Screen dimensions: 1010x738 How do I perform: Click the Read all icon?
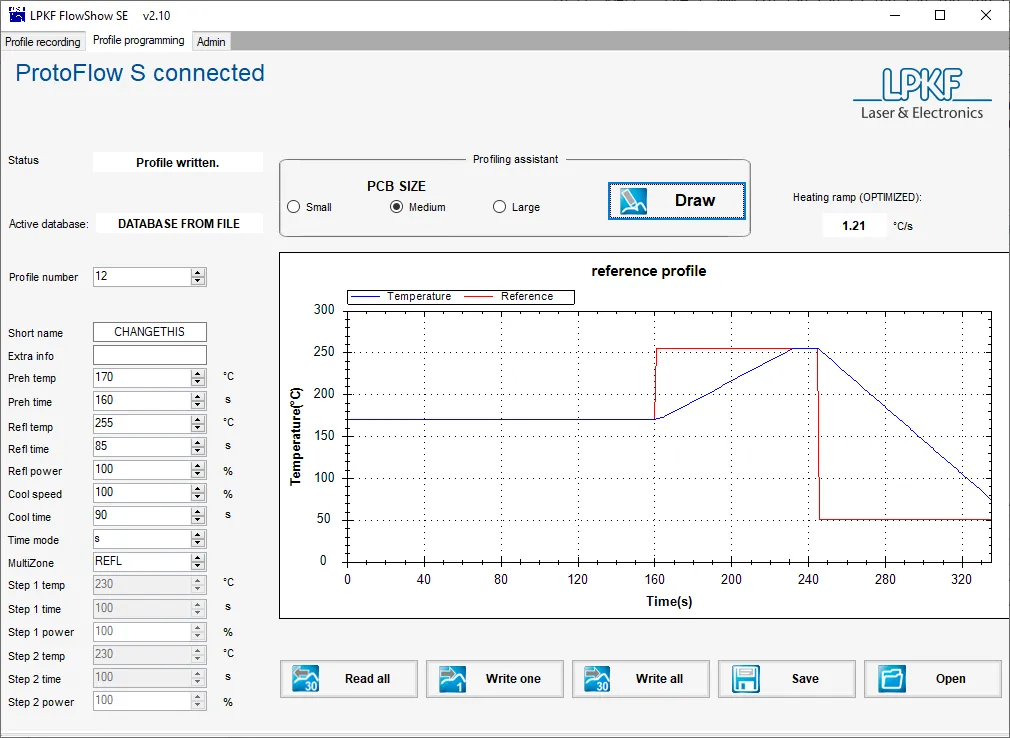click(x=305, y=679)
